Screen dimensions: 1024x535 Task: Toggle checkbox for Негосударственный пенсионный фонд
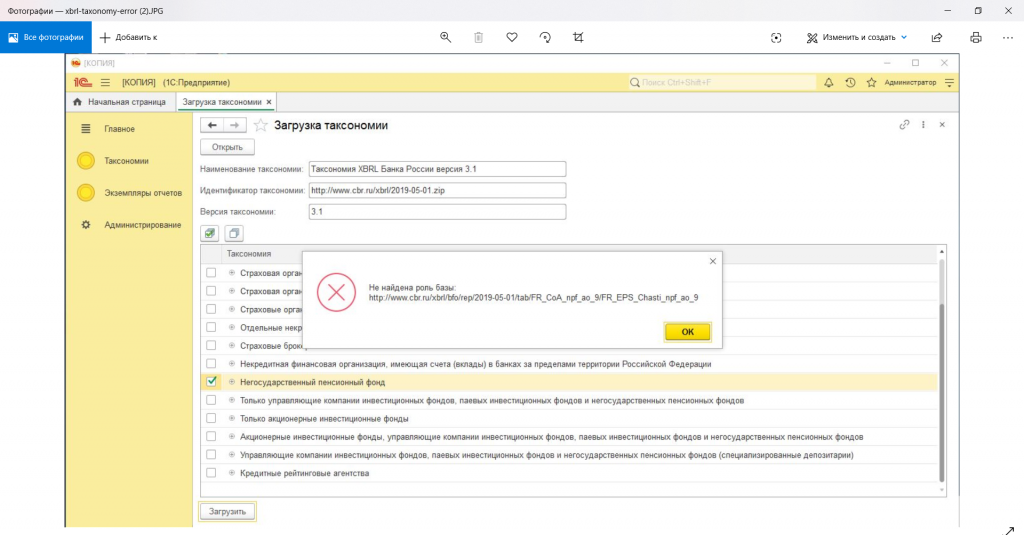pos(211,381)
